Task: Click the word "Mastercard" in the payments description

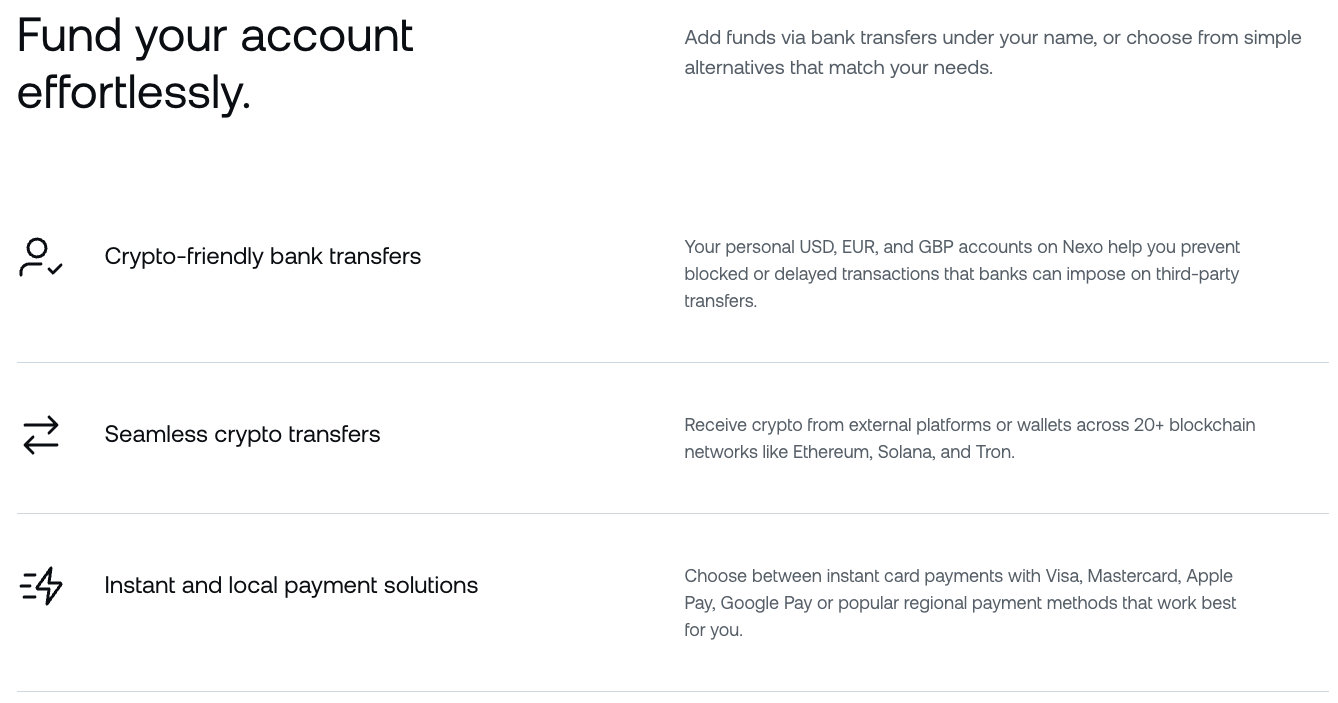Action: click(1133, 576)
